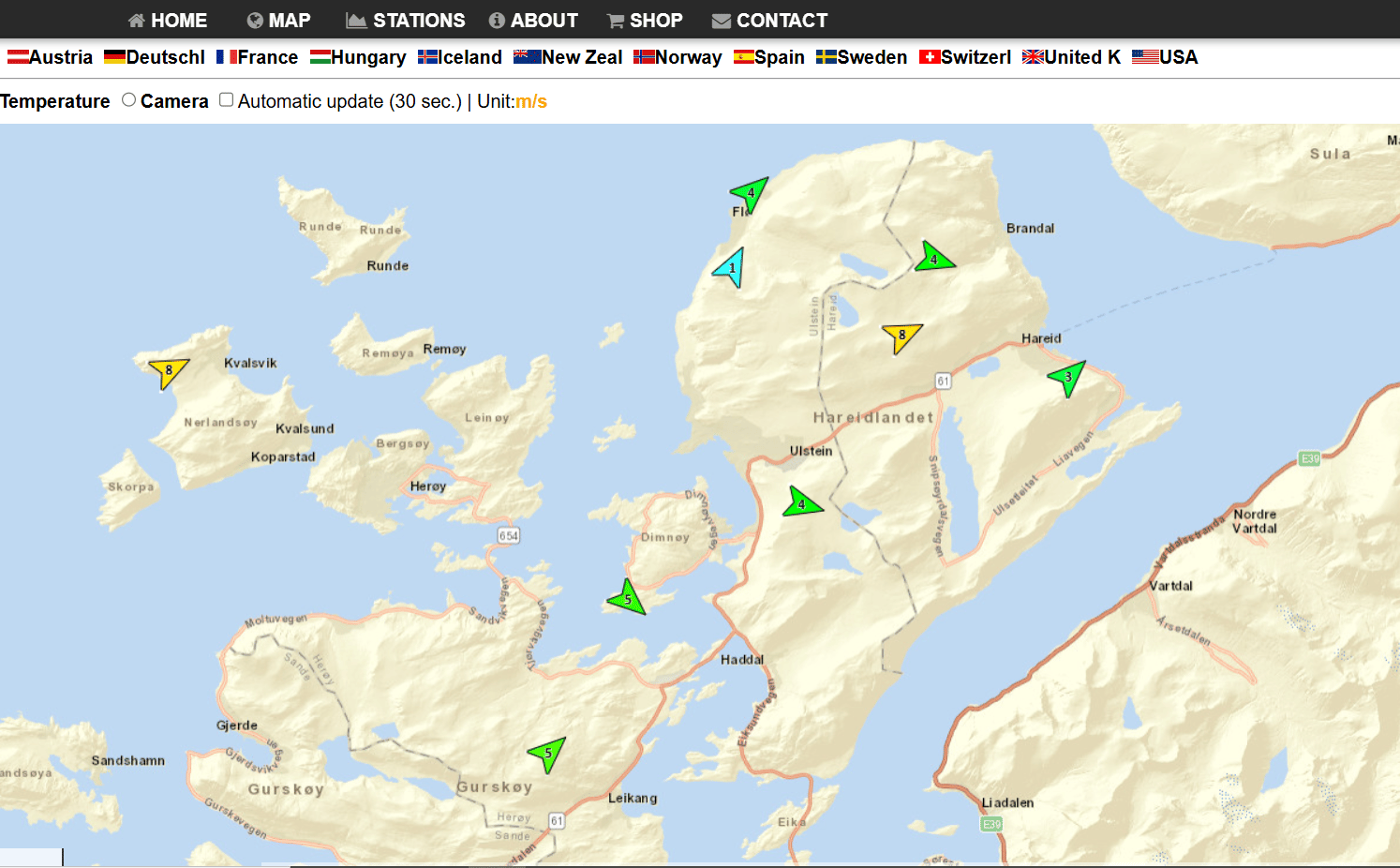Click the cyan wind arrow marked 1
The image size is (1400, 868).
[x=732, y=268]
